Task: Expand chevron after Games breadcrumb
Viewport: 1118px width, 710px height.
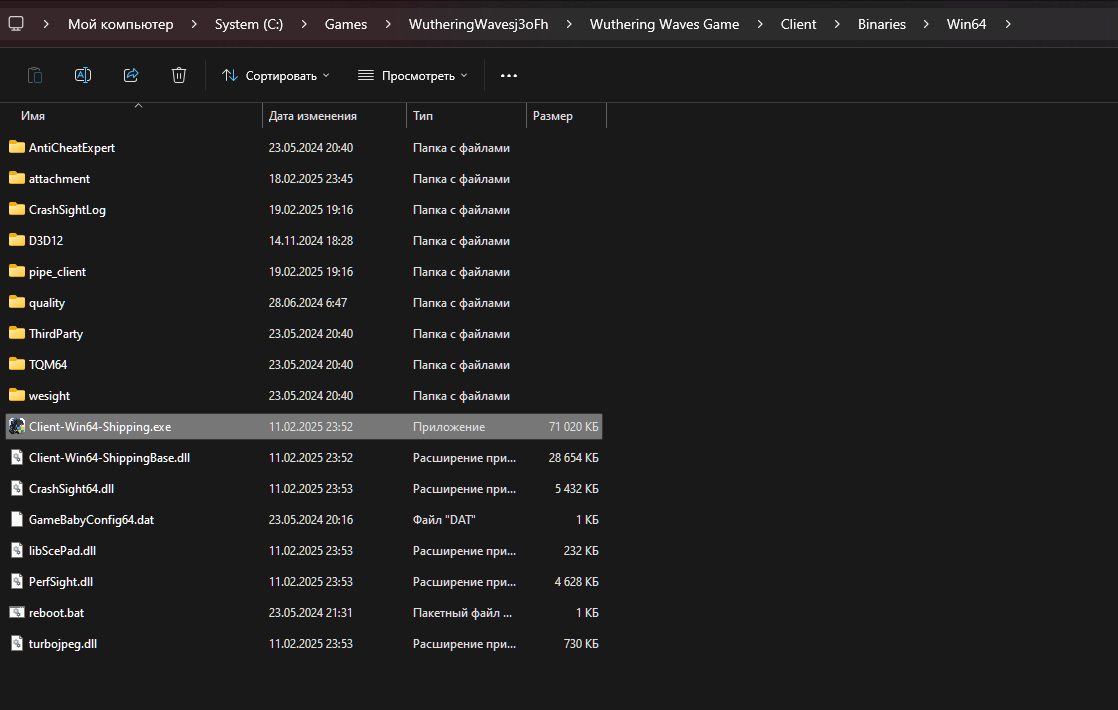Action: click(x=388, y=24)
